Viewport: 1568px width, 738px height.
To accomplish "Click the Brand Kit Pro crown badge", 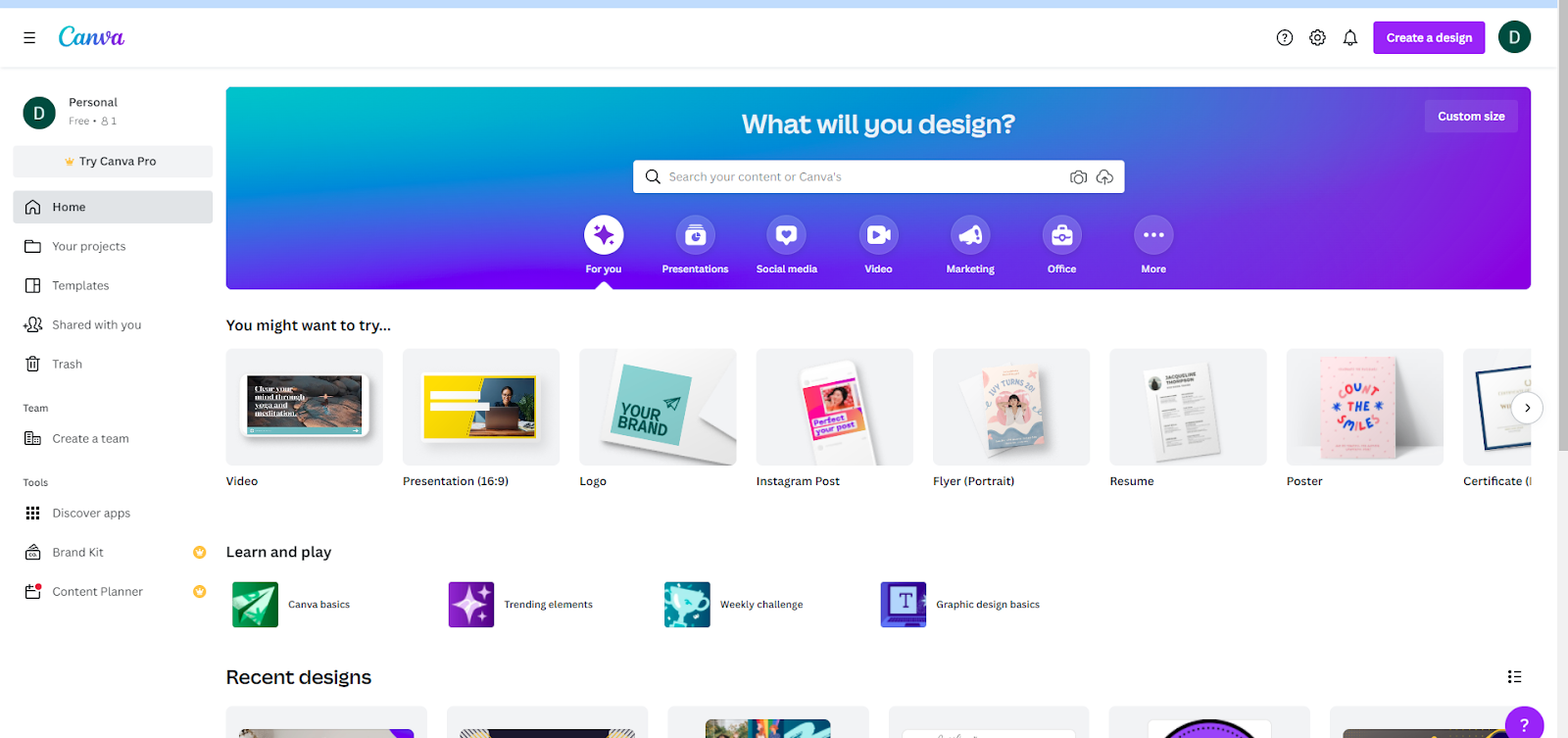I will [x=200, y=553].
